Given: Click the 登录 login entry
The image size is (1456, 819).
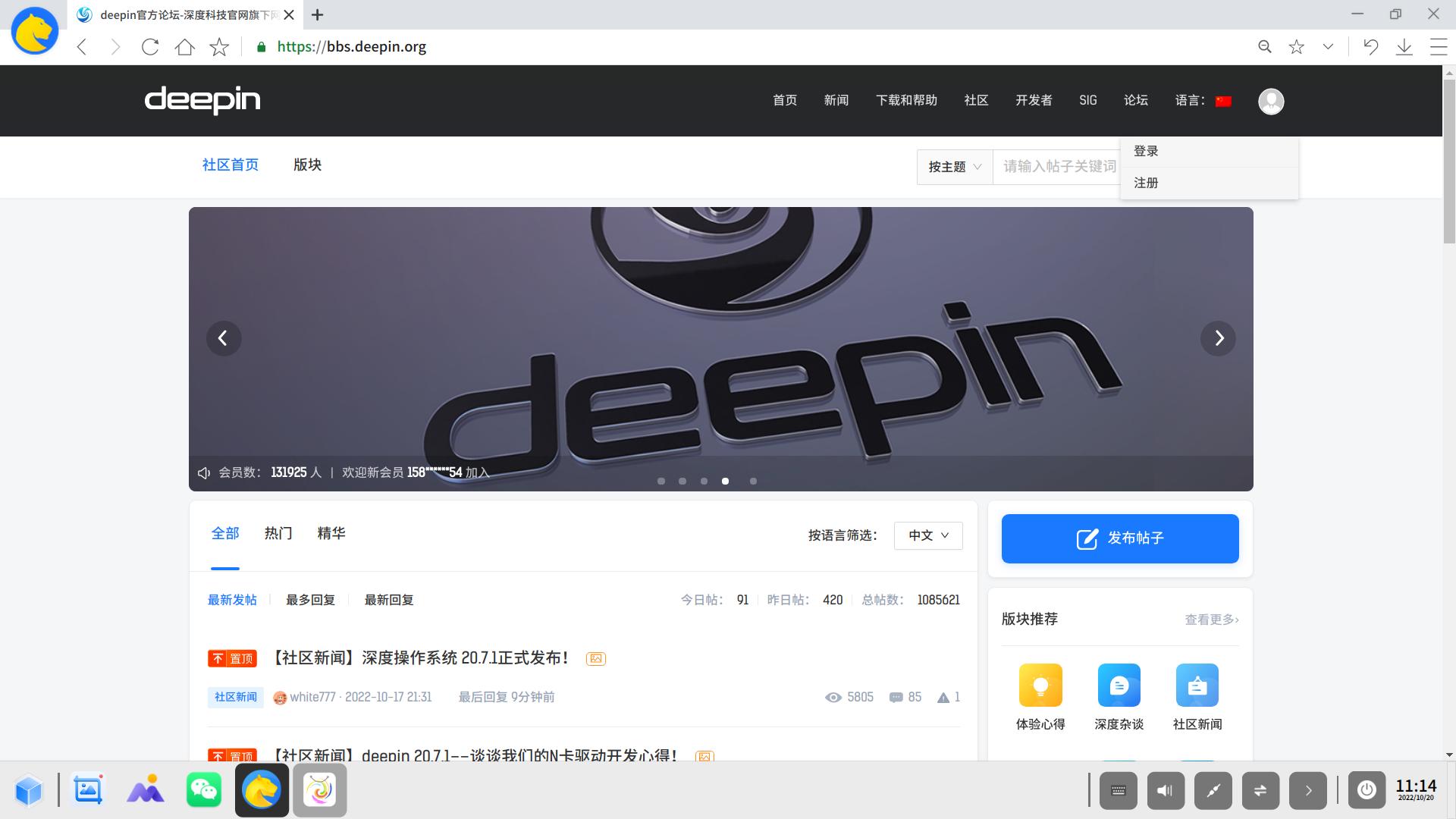Looking at the screenshot, I should pyautogui.click(x=1145, y=150).
